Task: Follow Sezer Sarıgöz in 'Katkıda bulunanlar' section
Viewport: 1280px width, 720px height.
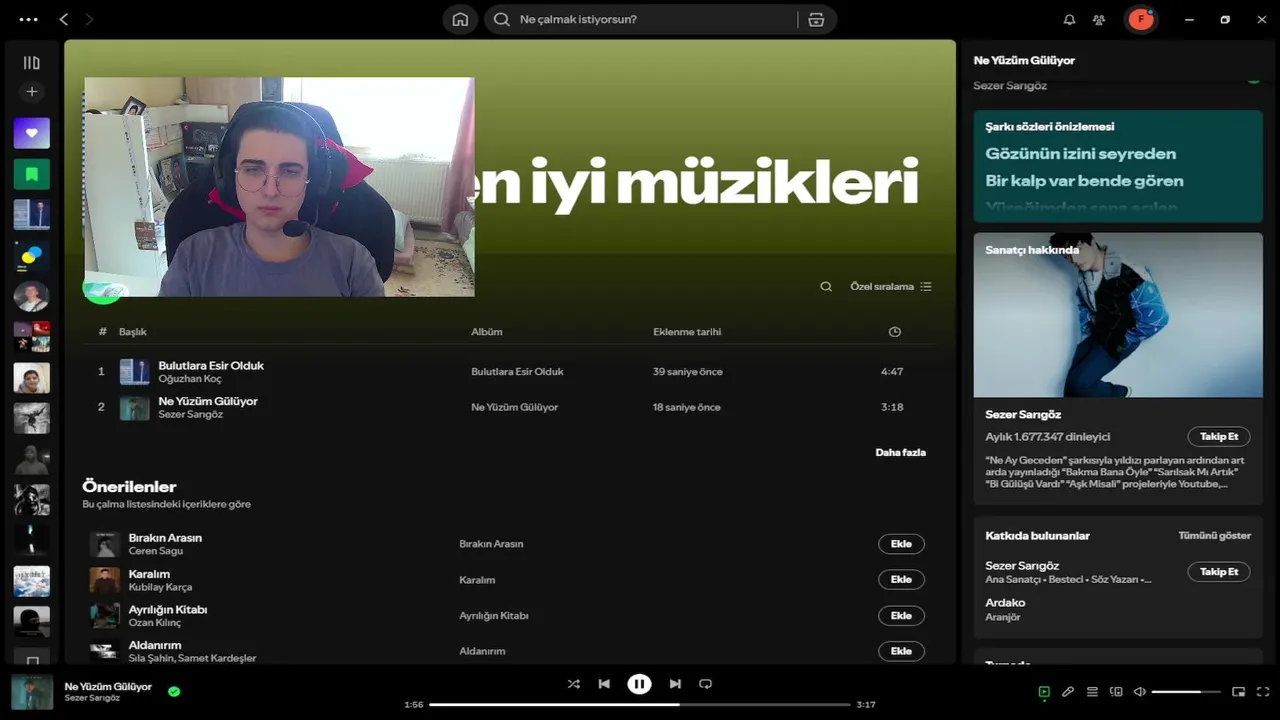Action: [x=1219, y=572]
